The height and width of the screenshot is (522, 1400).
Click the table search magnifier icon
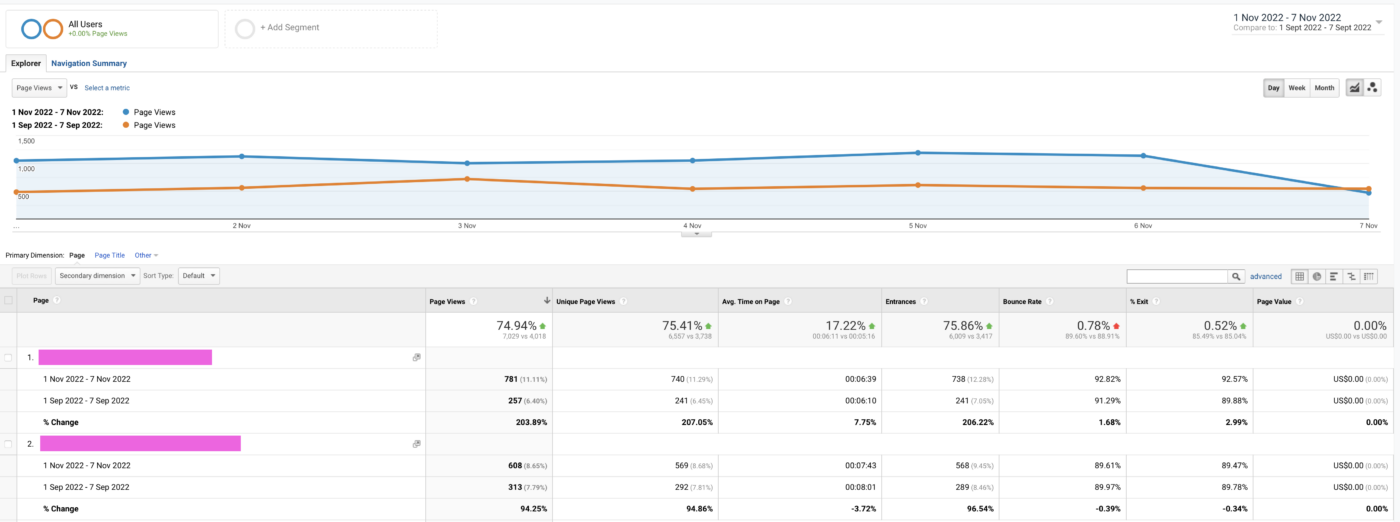(x=1236, y=276)
